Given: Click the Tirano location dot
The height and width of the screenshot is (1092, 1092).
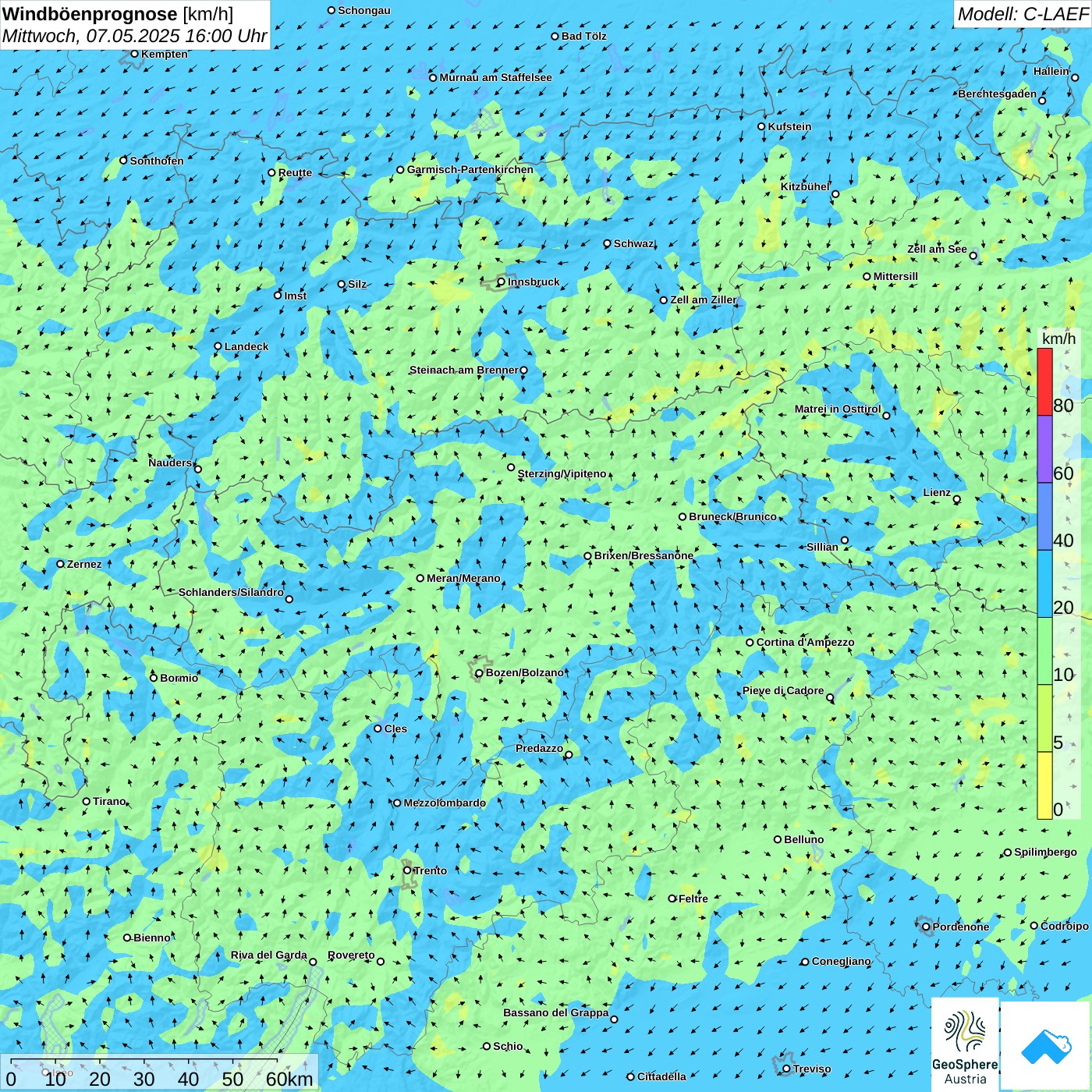Looking at the screenshot, I should pos(87,801).
